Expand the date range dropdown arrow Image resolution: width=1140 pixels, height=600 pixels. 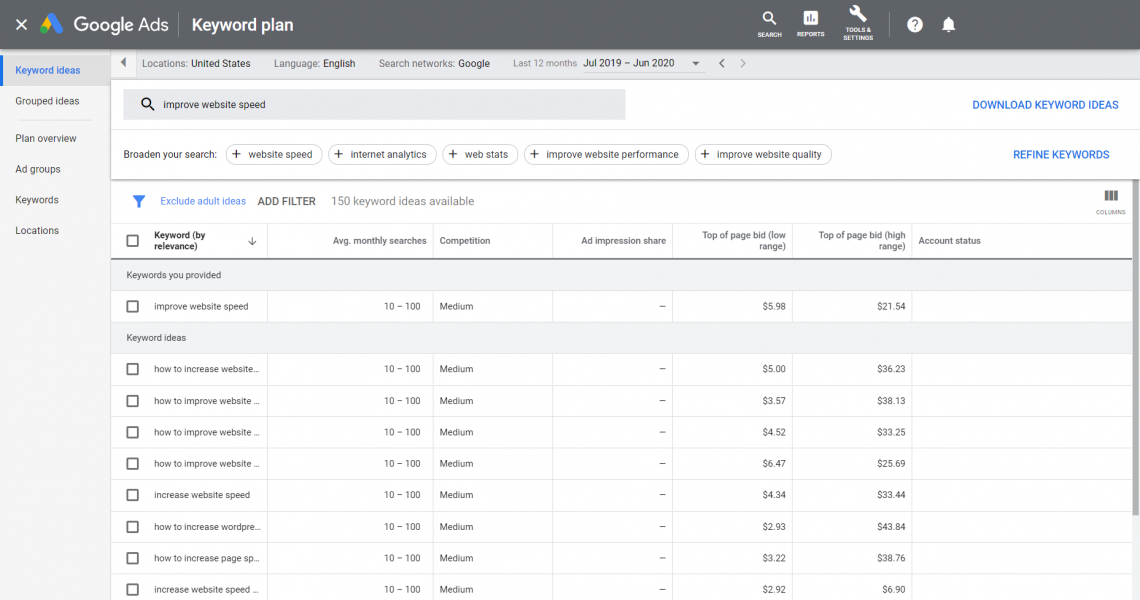click(x=696, y=64)
